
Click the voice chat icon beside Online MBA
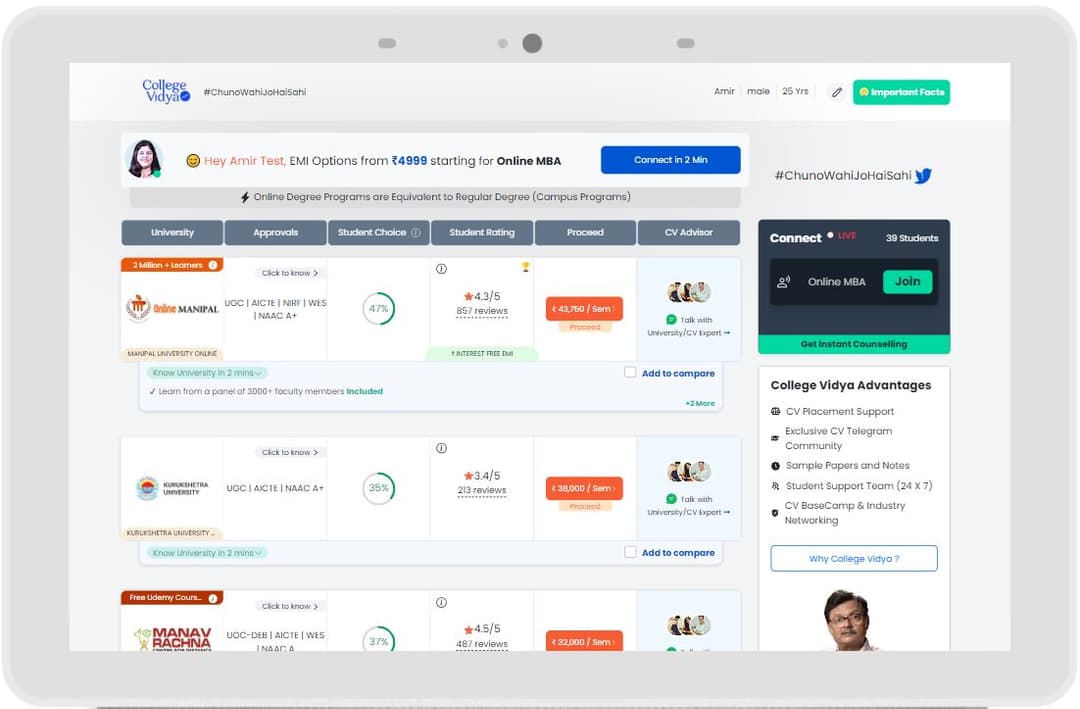pyautogui.click(x=784, y=282)
